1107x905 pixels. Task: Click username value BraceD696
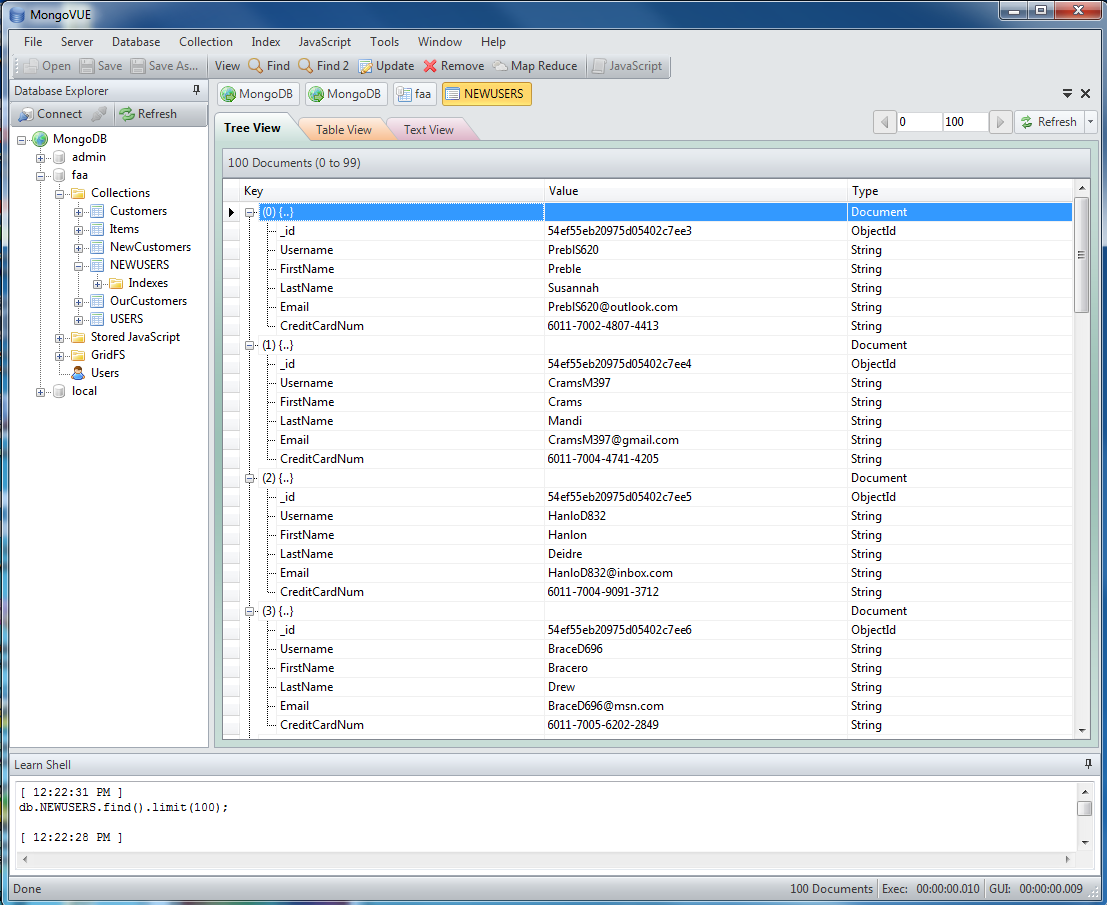click(575, 649)
